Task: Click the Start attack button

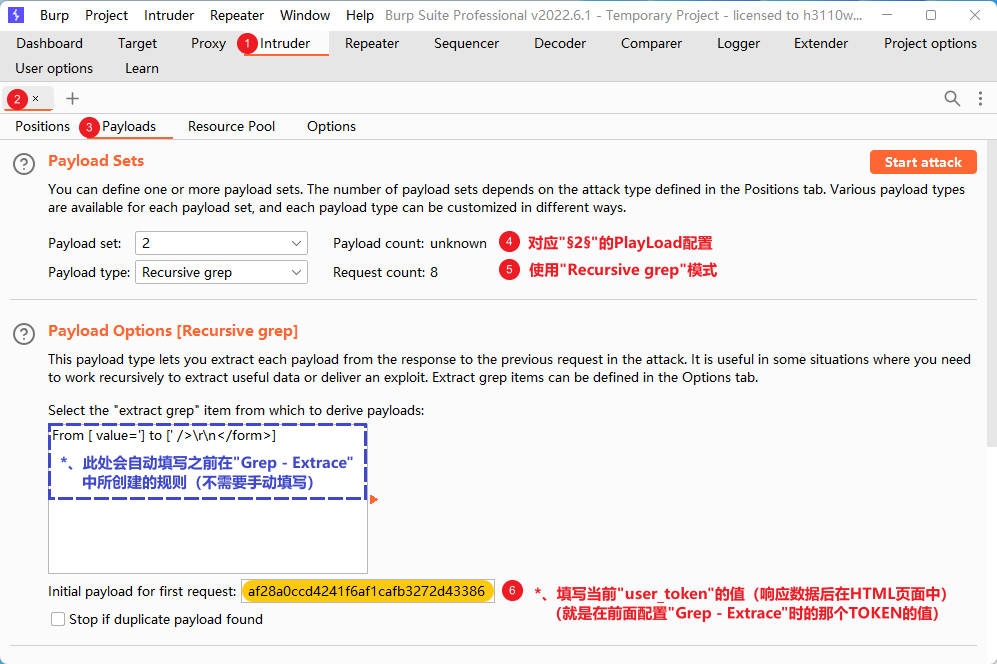Action: pyautogui.click(x=923, y=162)
